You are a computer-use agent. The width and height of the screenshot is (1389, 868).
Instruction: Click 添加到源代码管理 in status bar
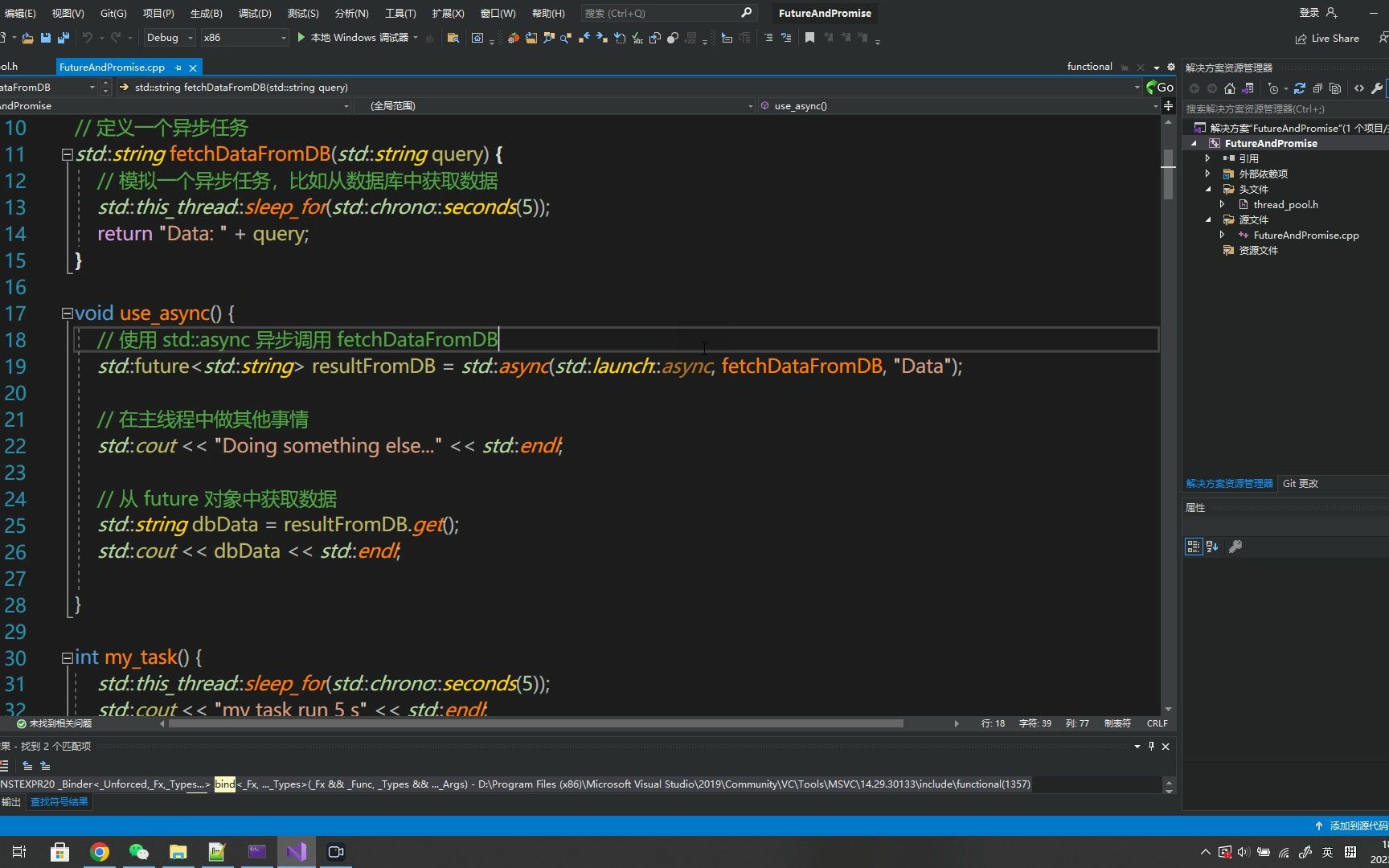click(x=1351, y=825)
